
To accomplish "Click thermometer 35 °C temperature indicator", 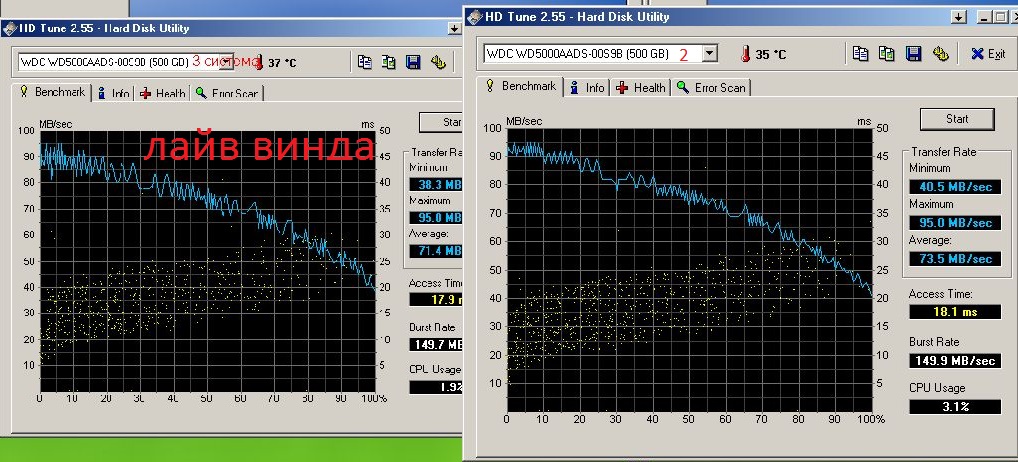I will coord(763,54).
